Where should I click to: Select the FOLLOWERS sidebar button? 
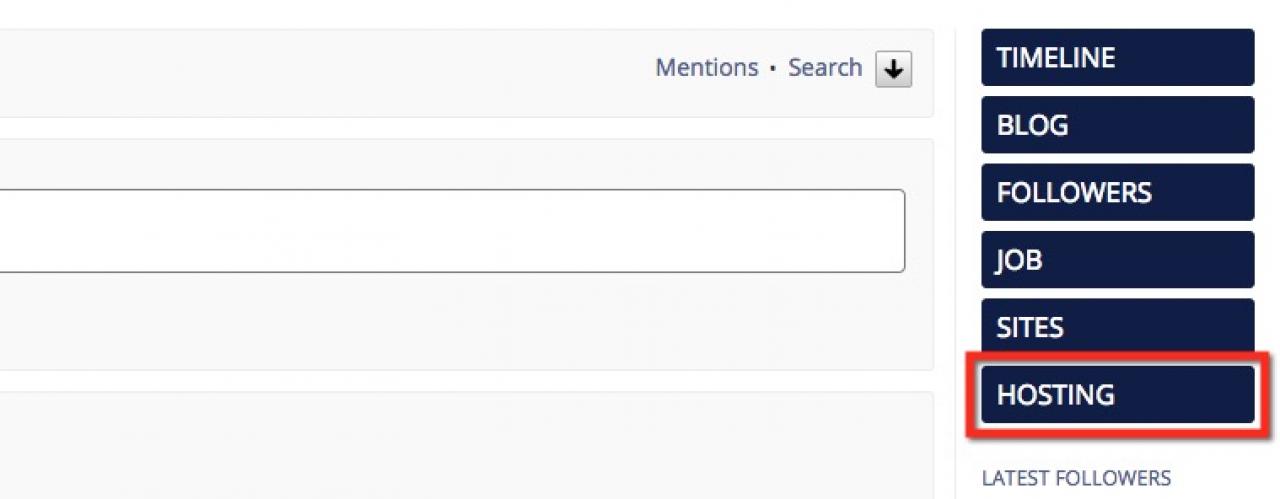tap(1117, 192)
